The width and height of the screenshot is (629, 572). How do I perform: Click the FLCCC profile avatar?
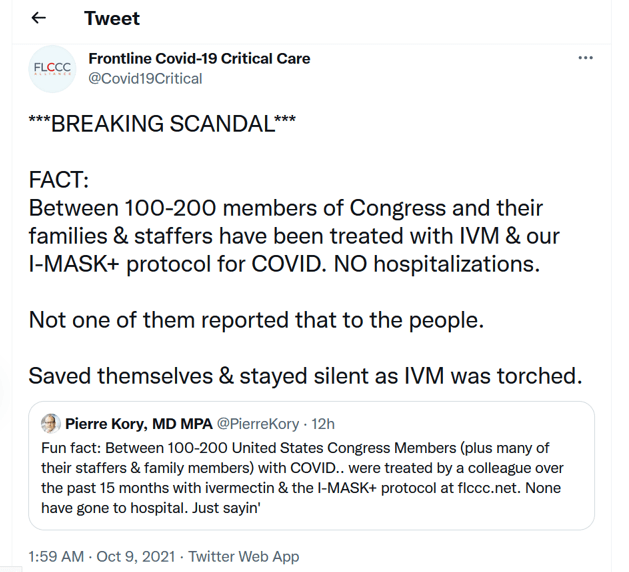point(52,68)
